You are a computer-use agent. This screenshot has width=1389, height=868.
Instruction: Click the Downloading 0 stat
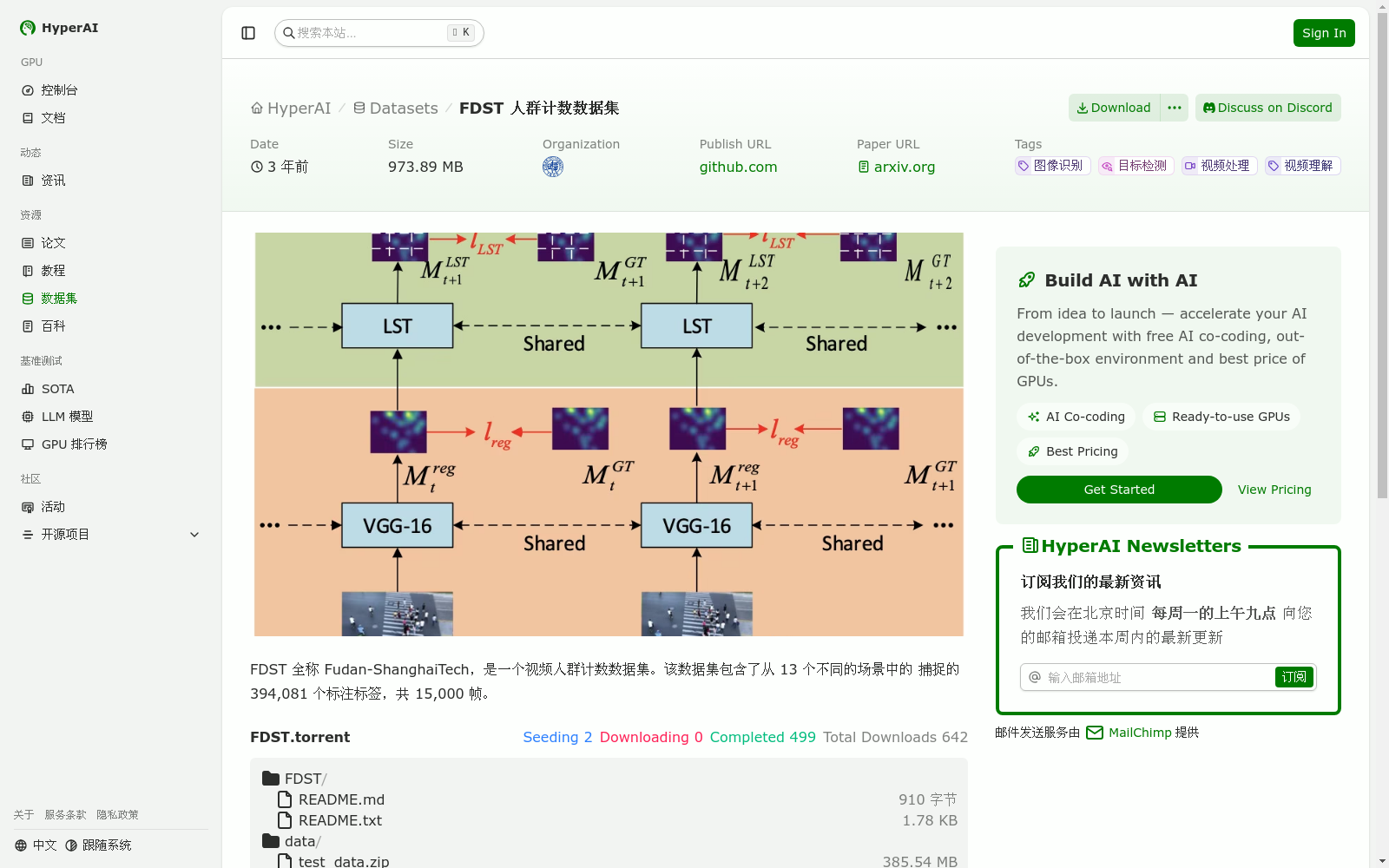[x=651, y=737]
